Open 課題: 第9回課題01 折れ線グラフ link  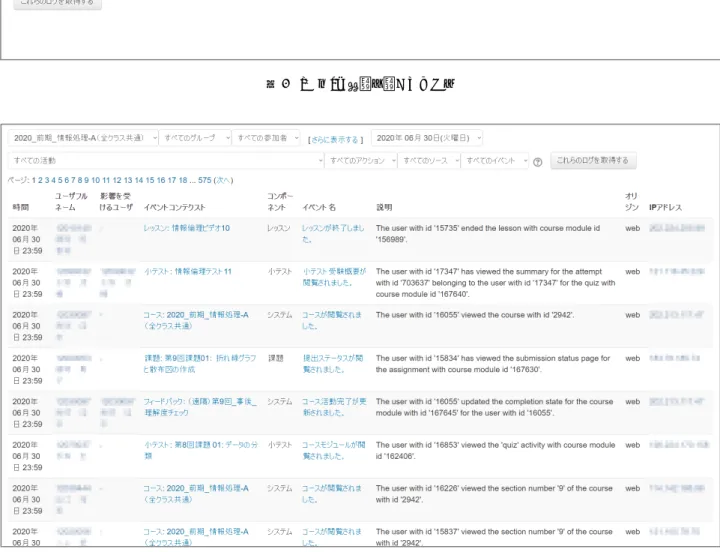pyautogui.click(x=200, y=364)
